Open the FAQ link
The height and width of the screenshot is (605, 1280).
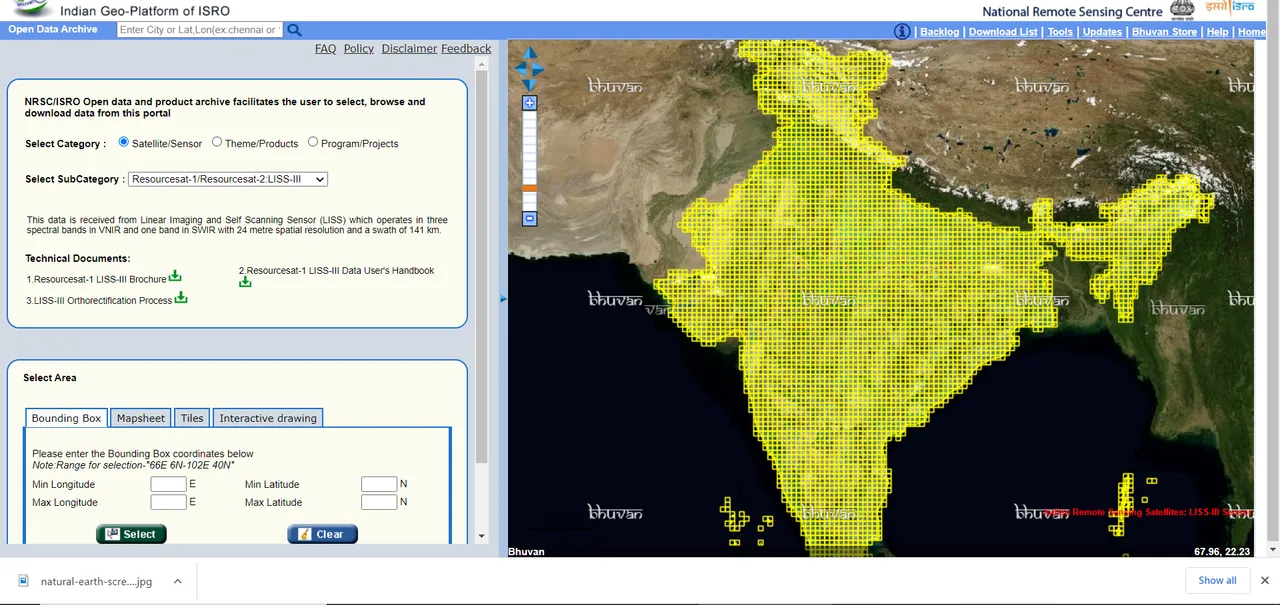(325, 48)
